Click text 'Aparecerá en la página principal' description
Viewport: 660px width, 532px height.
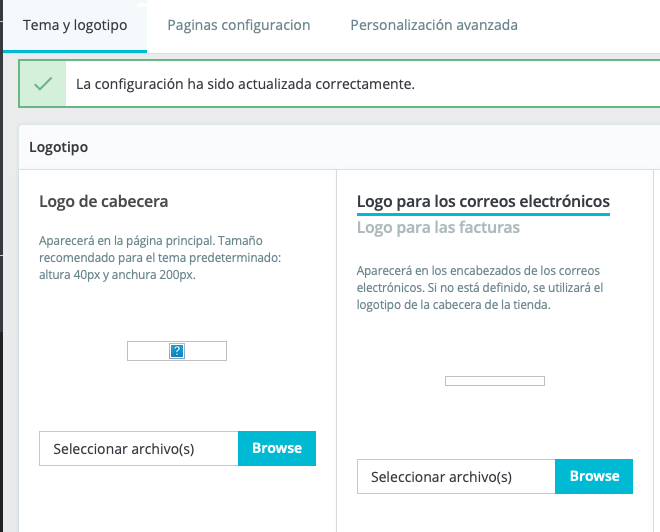(x=160, y=258)
